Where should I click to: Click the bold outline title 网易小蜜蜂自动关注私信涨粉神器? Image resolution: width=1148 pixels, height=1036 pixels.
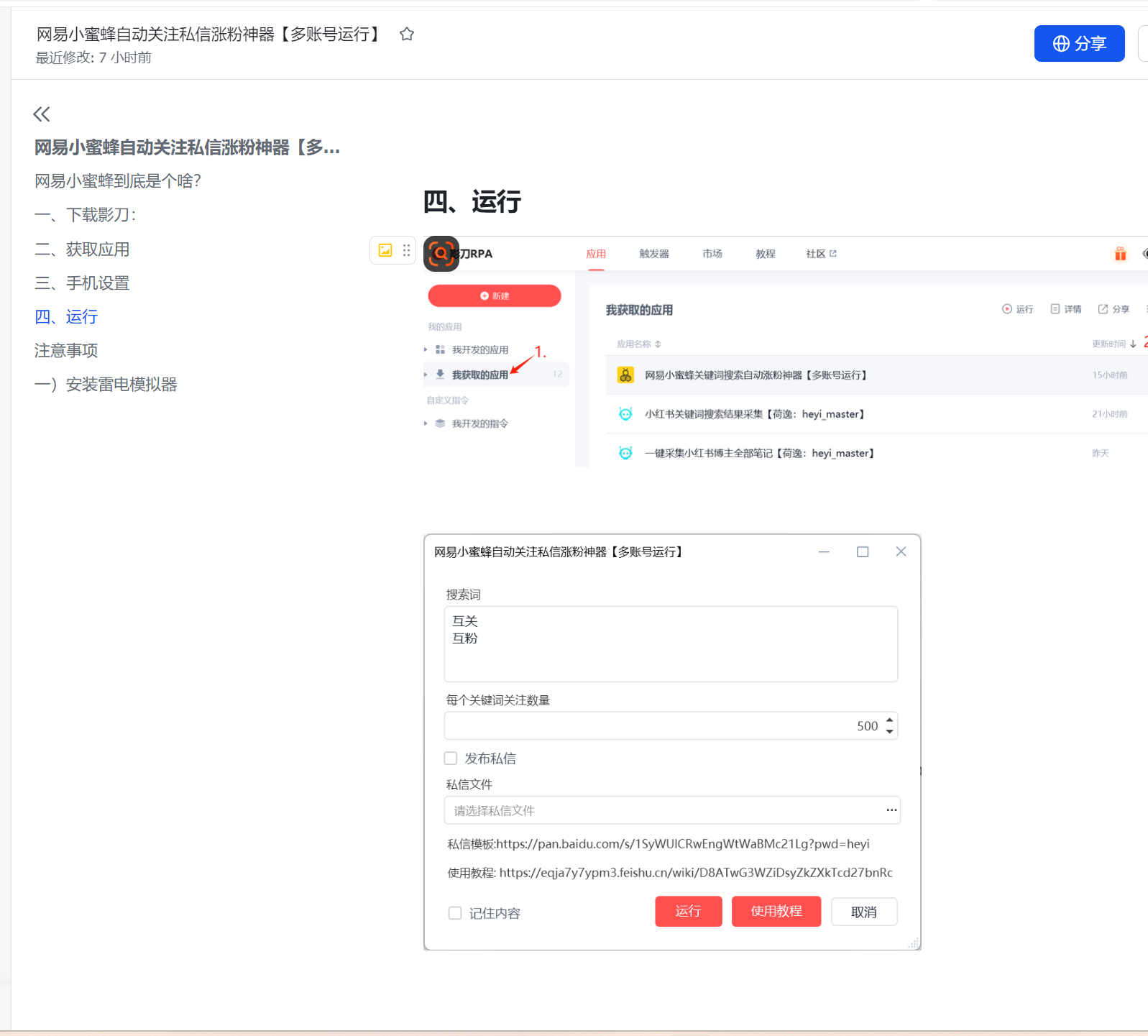pos(187,147)
